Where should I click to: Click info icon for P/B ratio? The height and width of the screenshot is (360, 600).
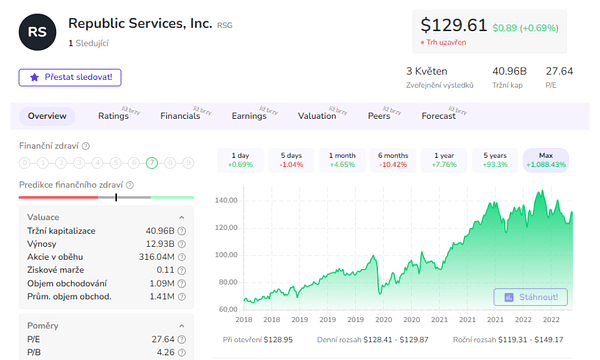[182, 352]
